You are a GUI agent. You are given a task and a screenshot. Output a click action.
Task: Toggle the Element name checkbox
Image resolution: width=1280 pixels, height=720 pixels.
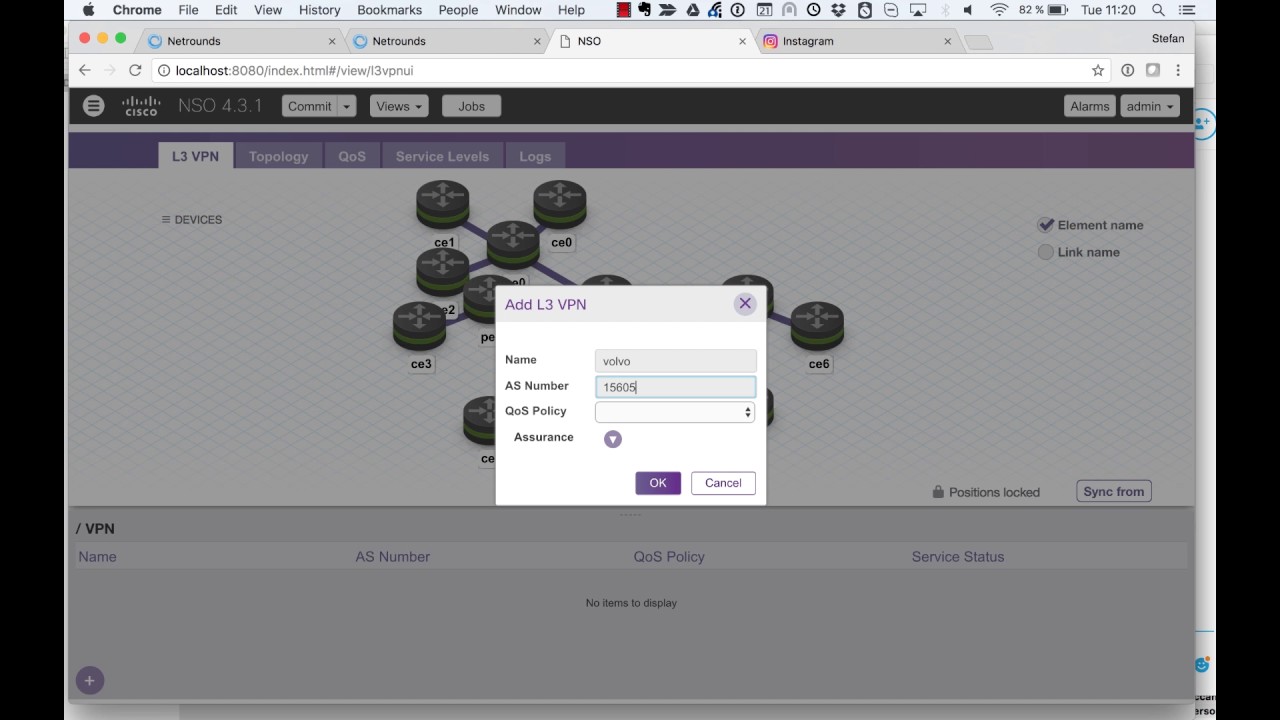1046,225
